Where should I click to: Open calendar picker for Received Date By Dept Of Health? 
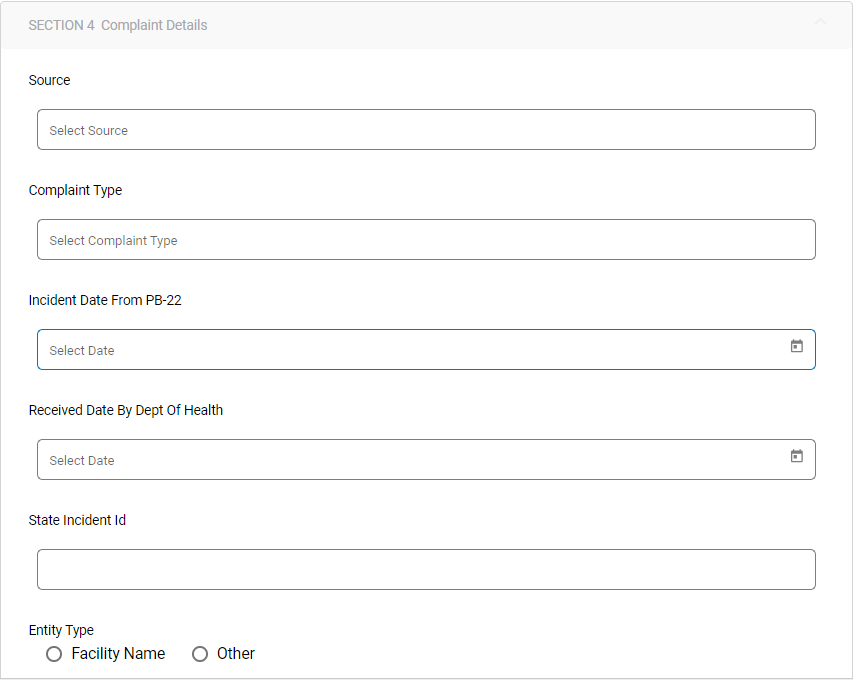coord(797,456)
